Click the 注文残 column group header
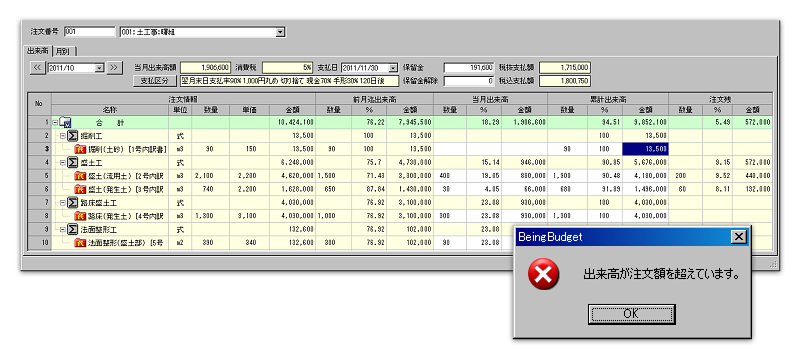Screen dimensions: 800x361 (720, 99)
